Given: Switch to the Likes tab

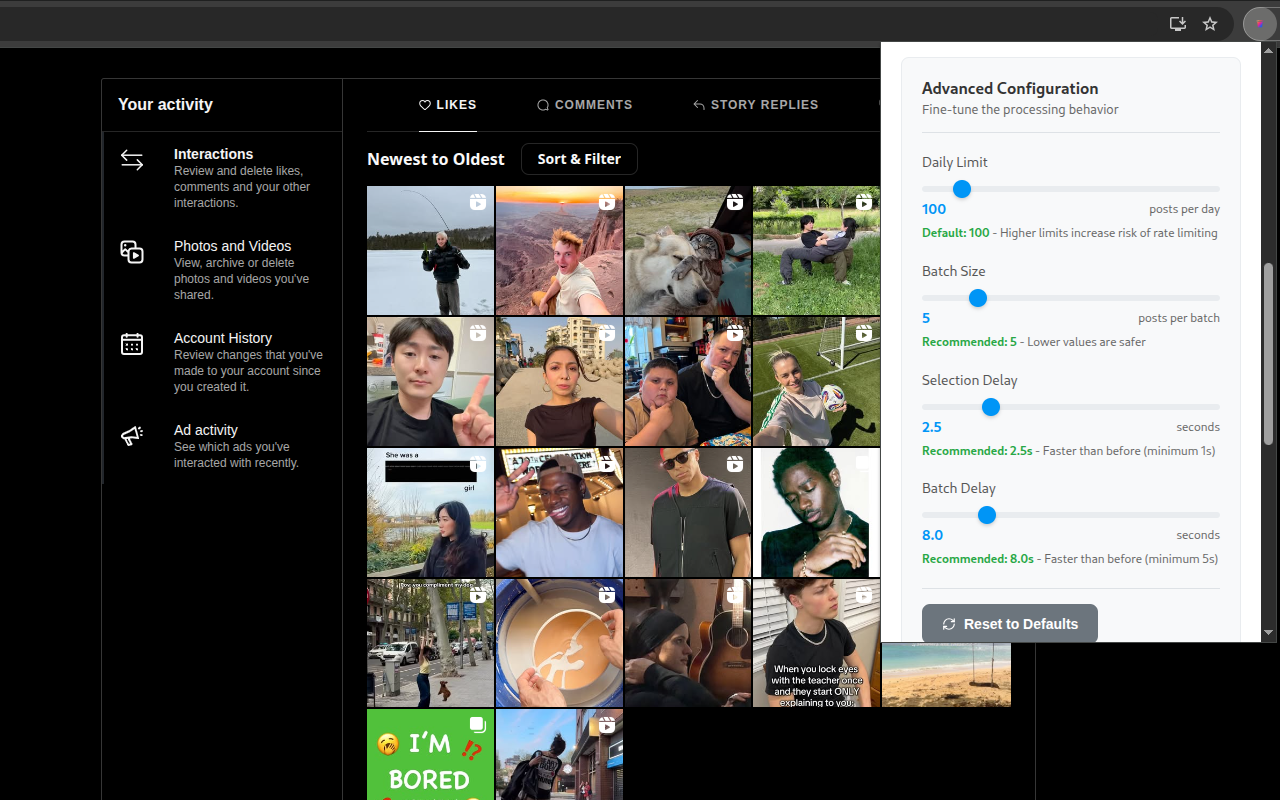Looking at the screenshot, I should click(x=447, y=105).
